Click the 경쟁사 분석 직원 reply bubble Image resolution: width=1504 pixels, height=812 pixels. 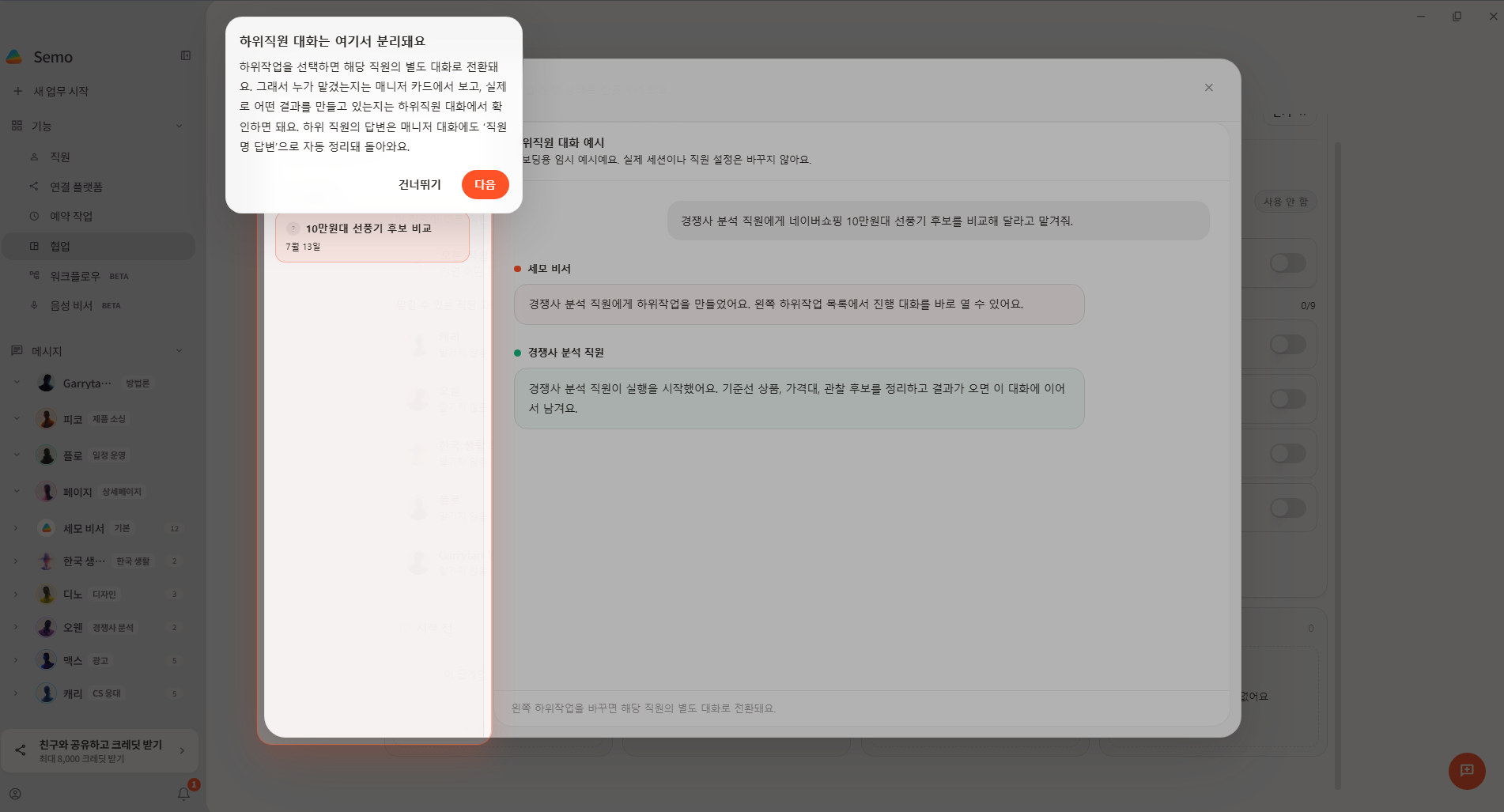pos(799,398)
